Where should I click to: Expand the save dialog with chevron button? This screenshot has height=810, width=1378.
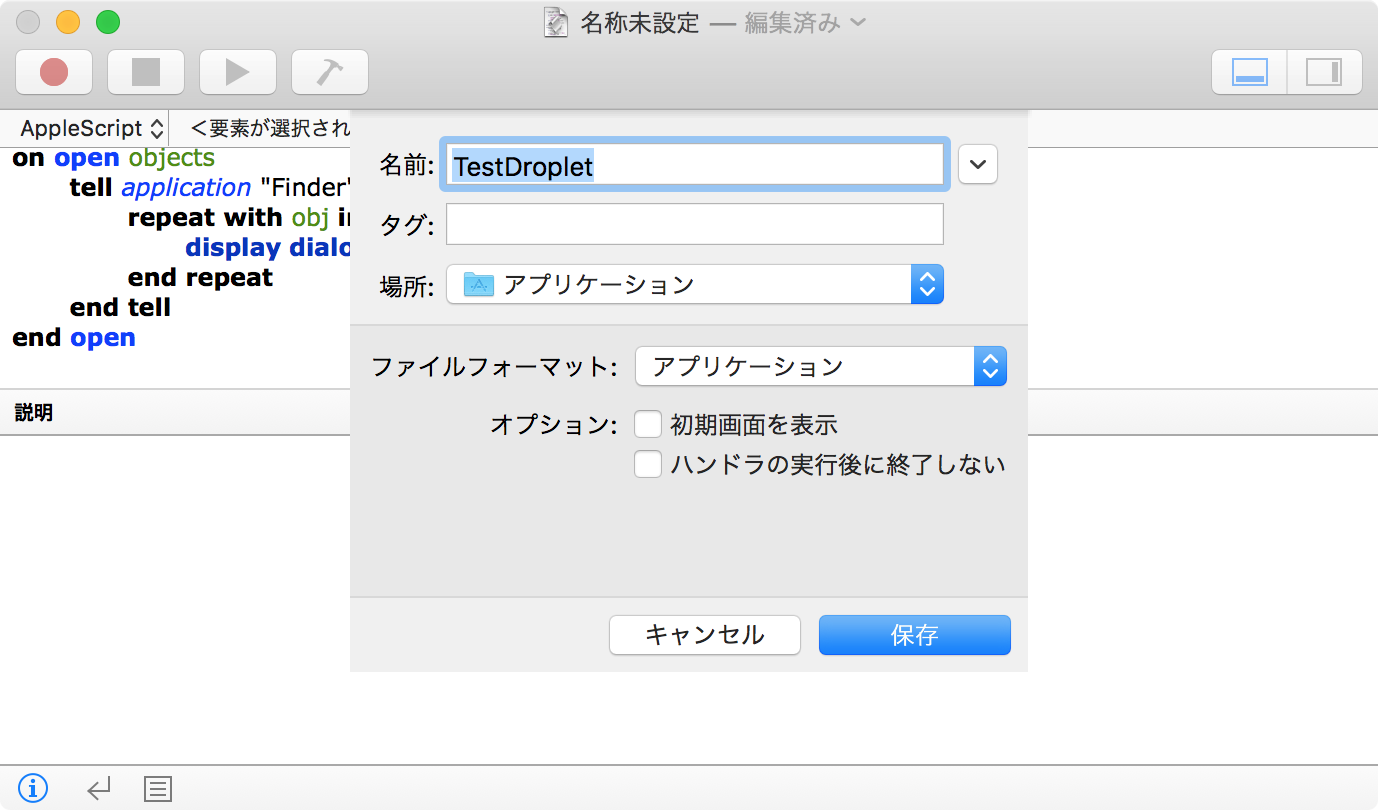pyautogui.click(x=978, y=165)
